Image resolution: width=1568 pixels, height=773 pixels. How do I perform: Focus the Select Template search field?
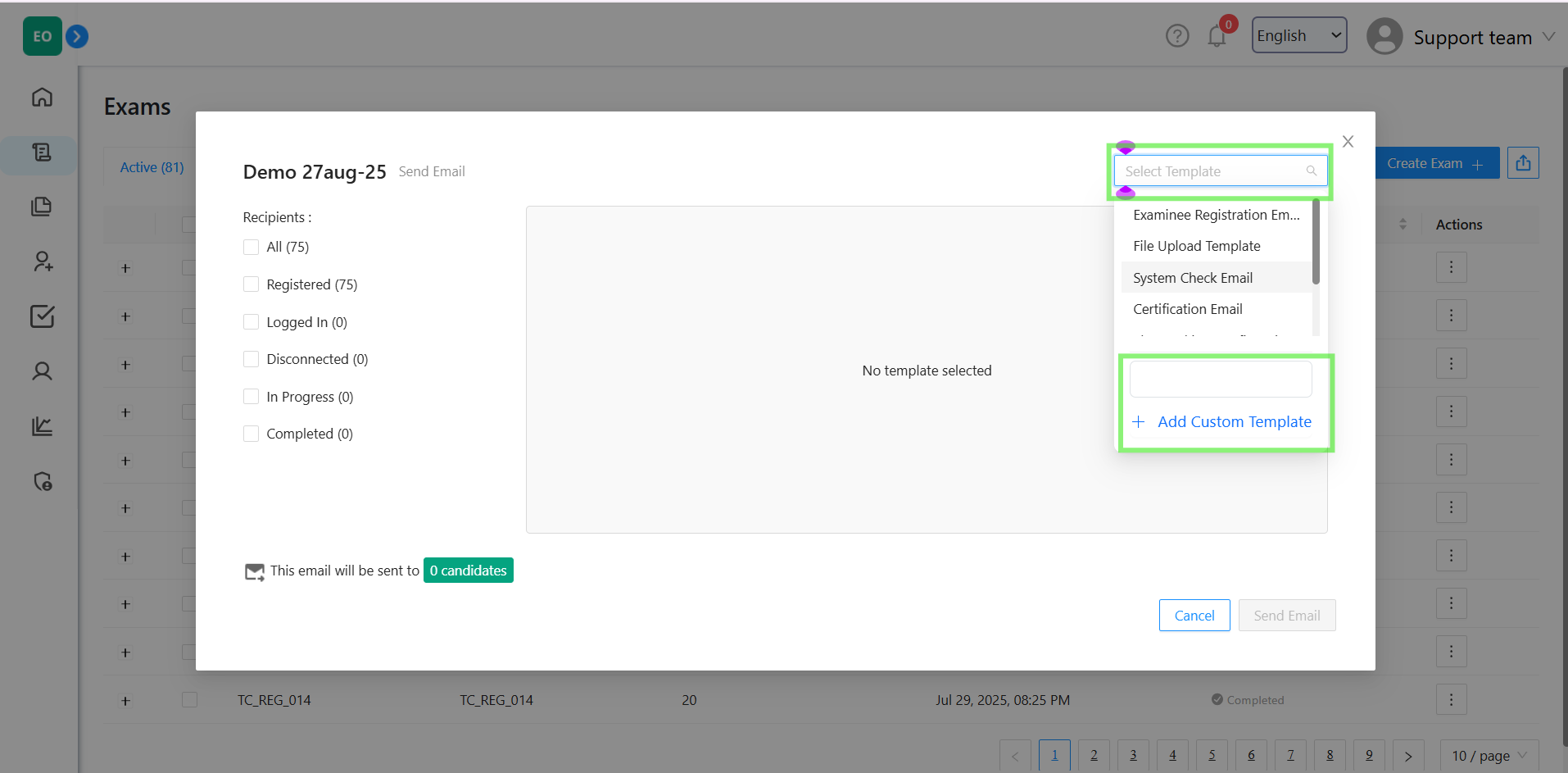point(1212,171)
